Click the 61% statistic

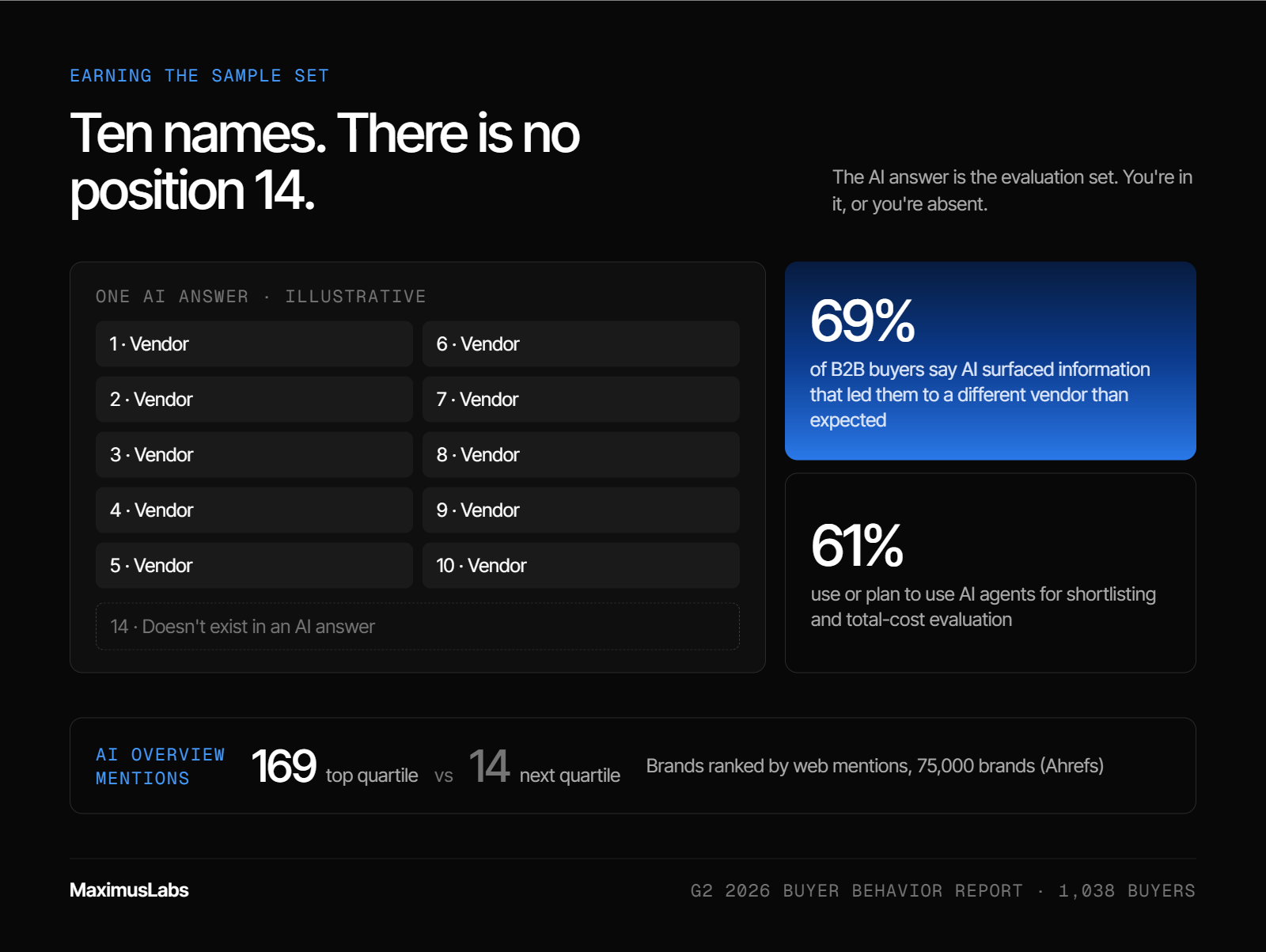click(x=857, y=546)
